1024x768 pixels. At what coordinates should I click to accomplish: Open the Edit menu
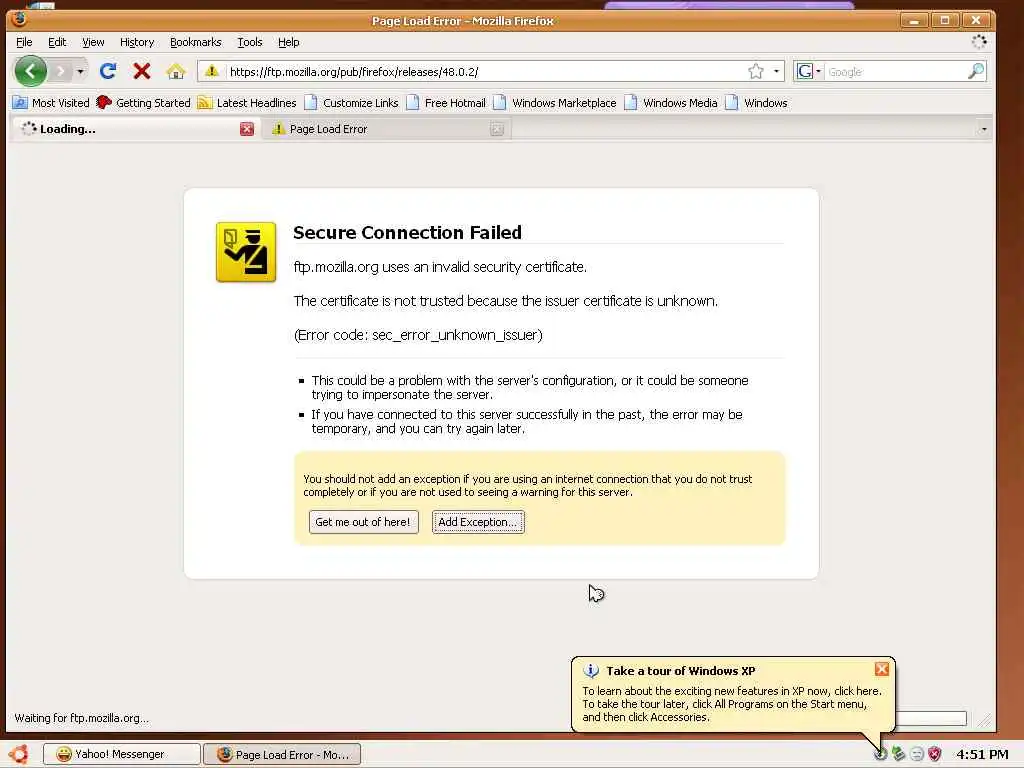[57, 42]
